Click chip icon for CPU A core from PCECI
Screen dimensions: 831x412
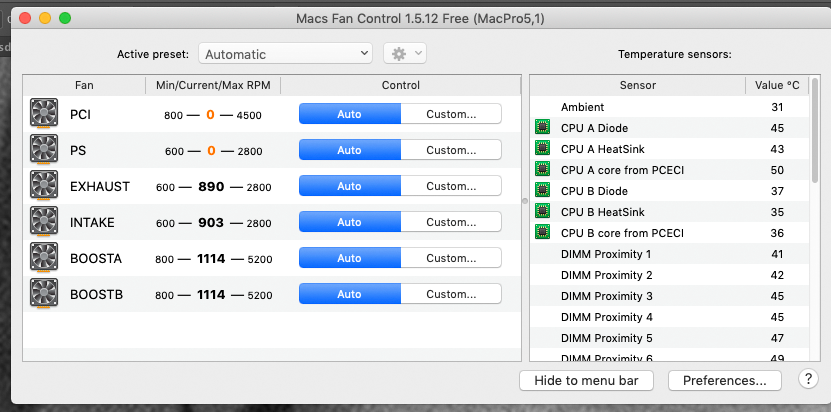(542, 169)
